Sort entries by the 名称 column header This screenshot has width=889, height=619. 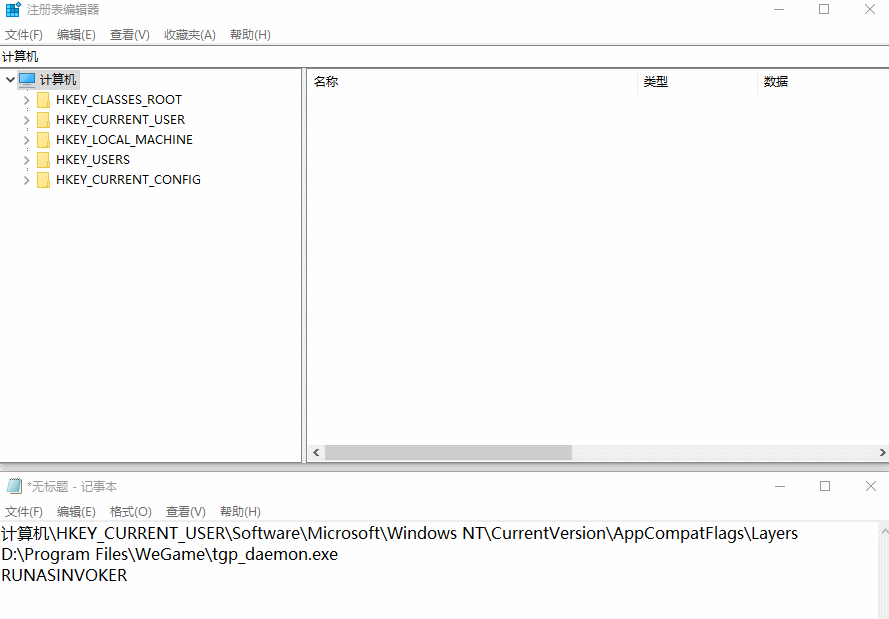327,81
